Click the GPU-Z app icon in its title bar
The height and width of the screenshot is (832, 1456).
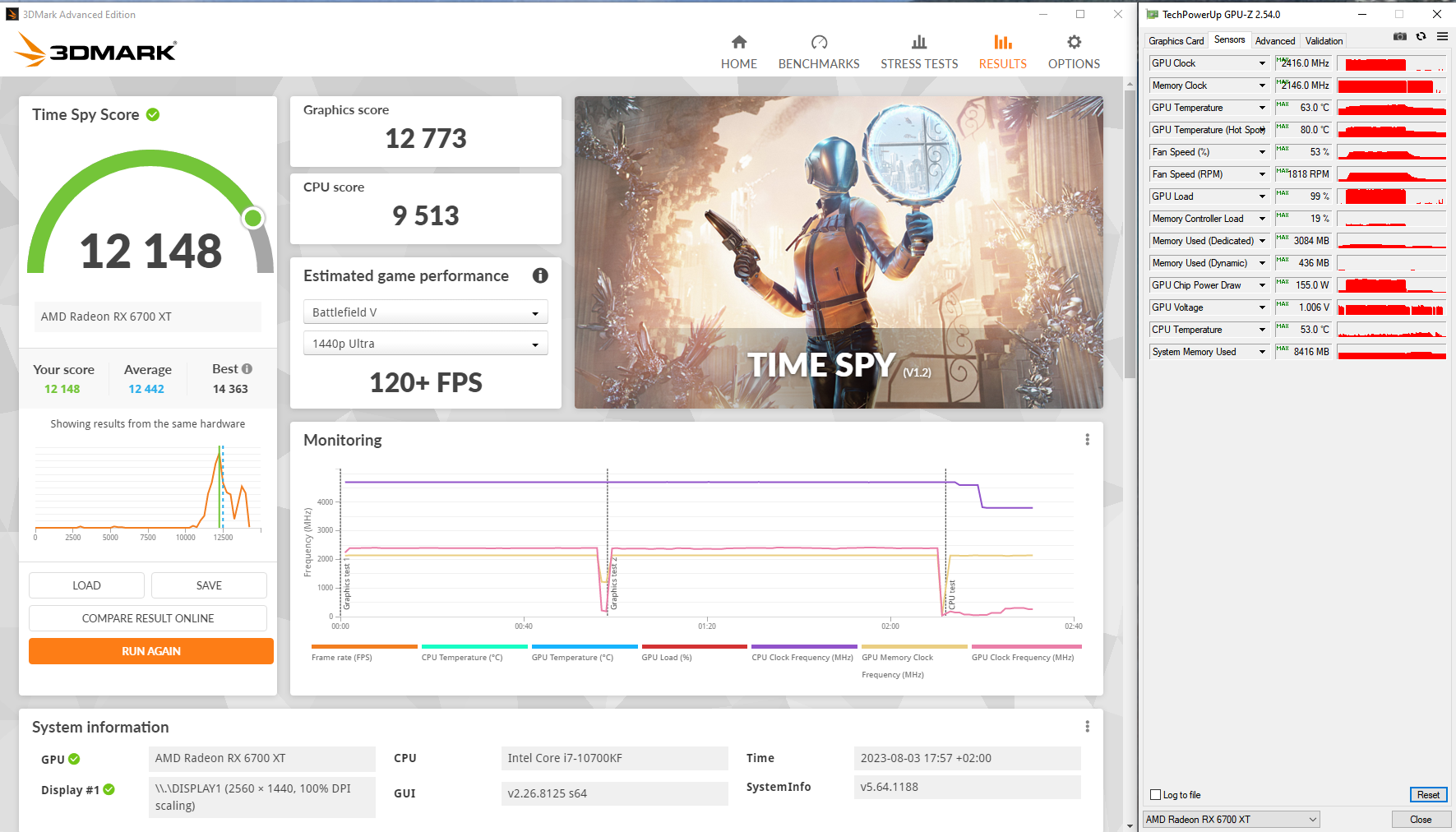1153,14
